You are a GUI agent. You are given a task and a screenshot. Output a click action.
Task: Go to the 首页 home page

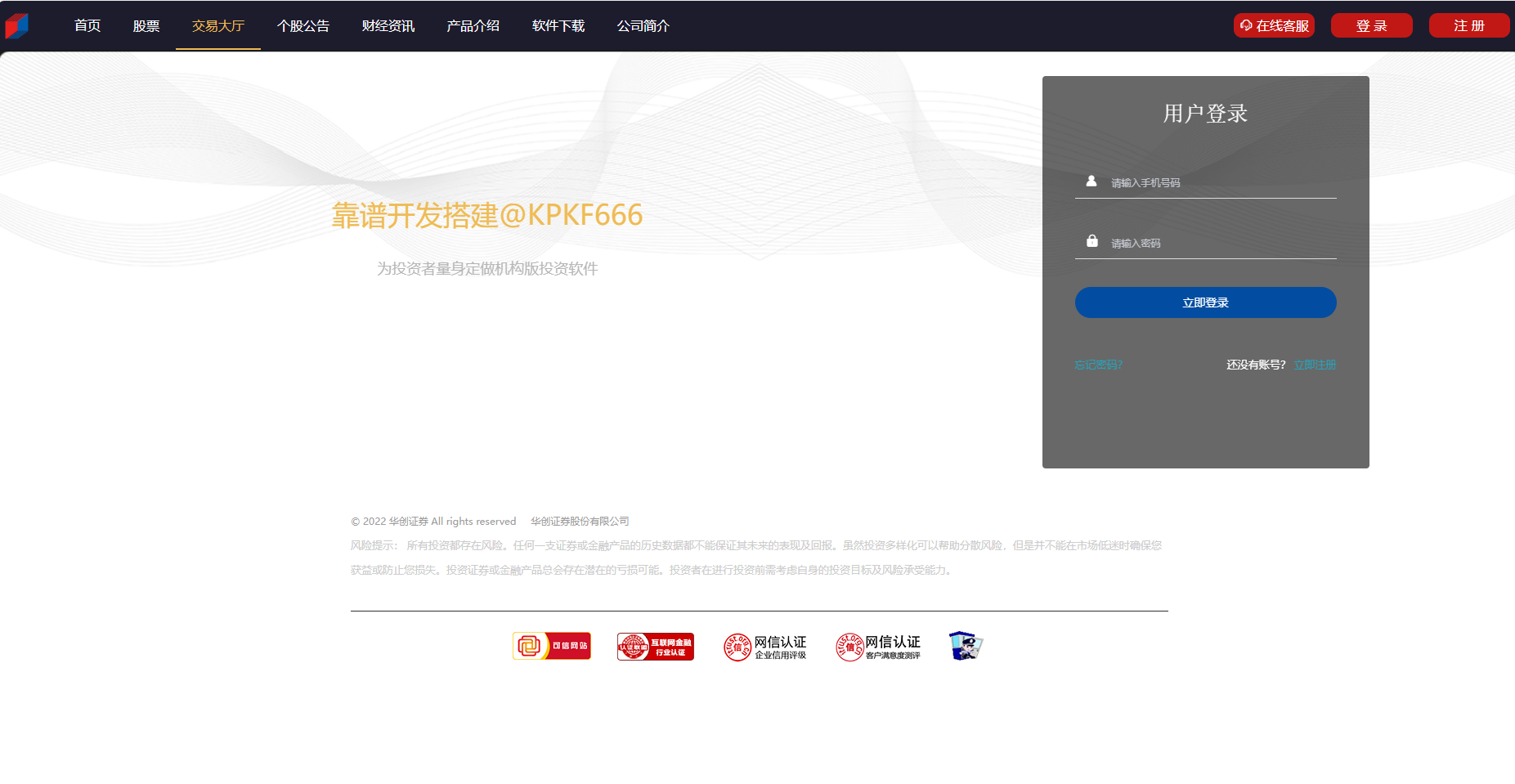coord(87,26)
